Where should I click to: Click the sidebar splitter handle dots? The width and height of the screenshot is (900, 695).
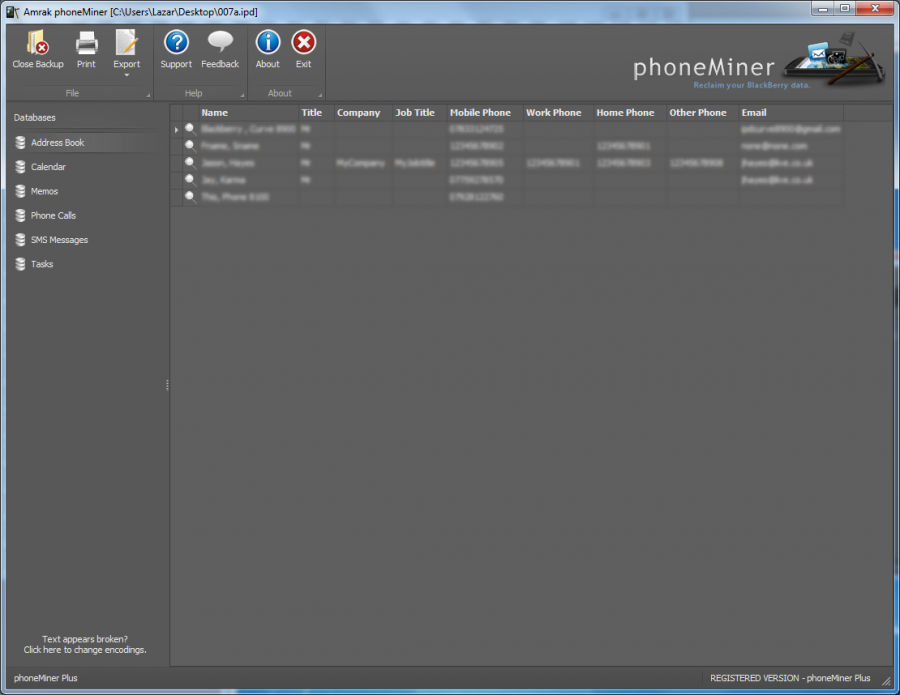[167, 385]
